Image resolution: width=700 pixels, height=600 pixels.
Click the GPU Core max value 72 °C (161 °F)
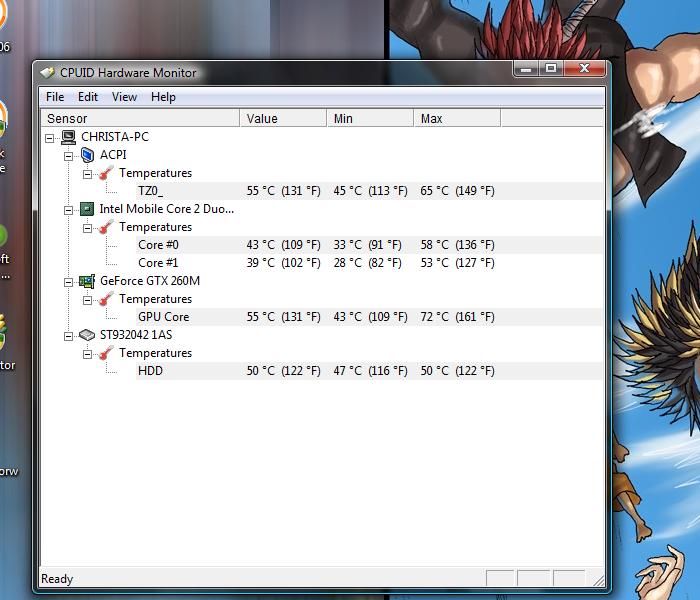tap(458, 317)
